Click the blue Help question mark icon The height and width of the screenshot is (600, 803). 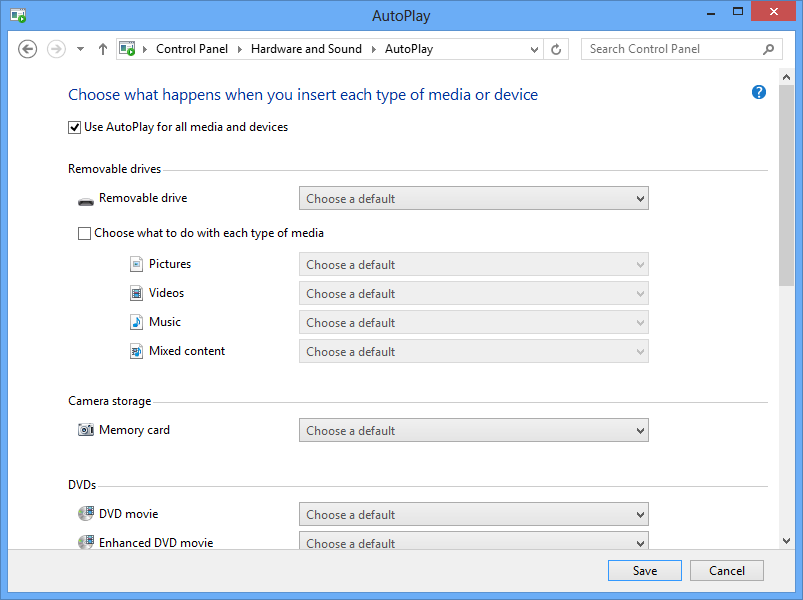coord(758,93)
